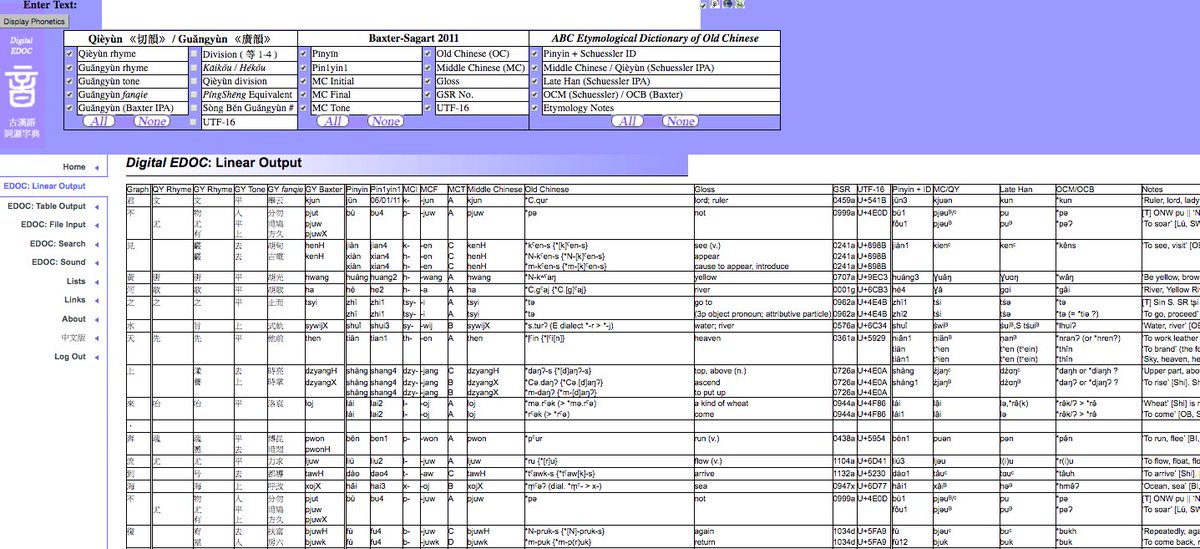Toggle UTF-16 checkbox in Baxter-Sagart section

click(x=429, y=107)
